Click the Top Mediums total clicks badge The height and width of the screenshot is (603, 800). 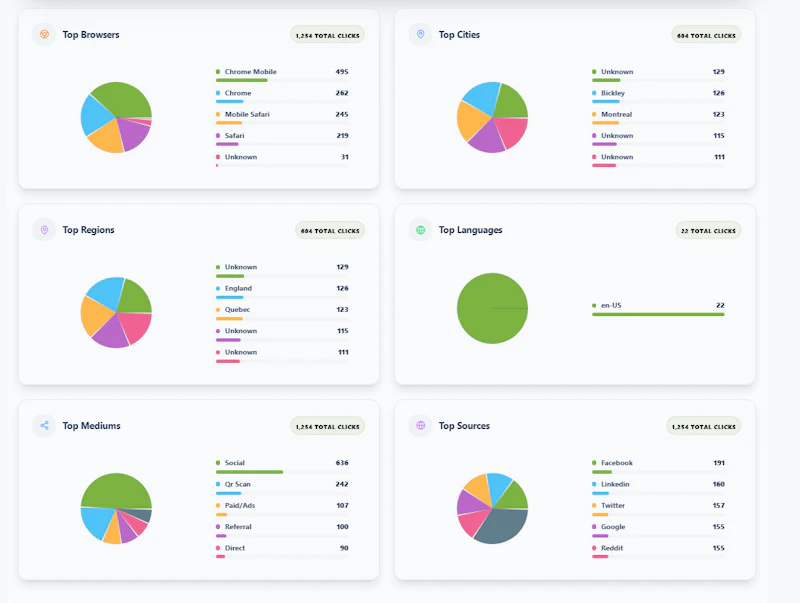pyautogui.click(x=328, y=426)
